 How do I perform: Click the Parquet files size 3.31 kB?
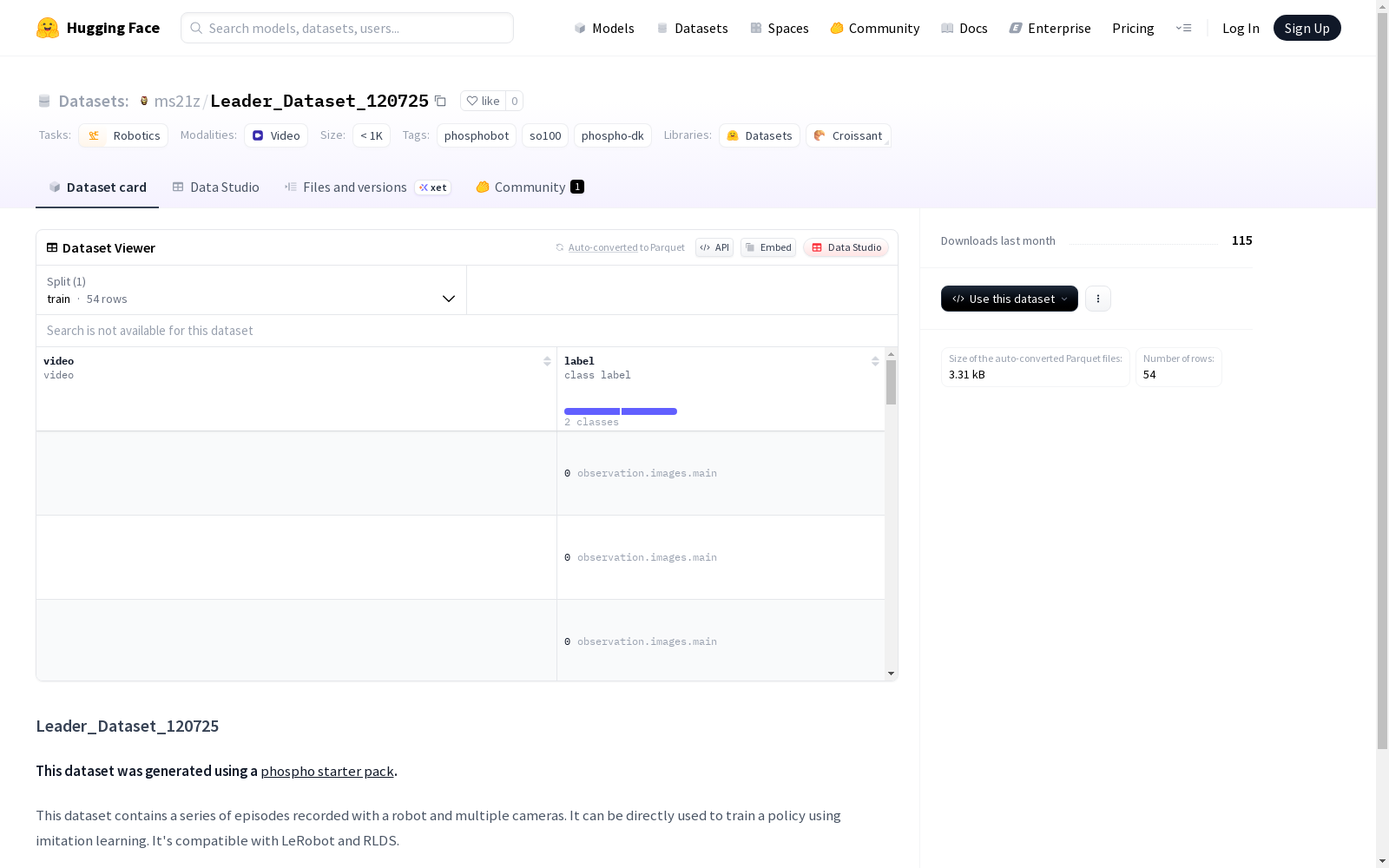tap(967, 375)
